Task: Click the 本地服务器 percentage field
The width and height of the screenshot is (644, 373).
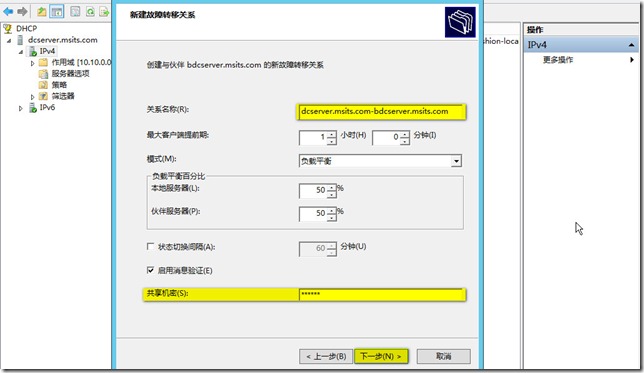Action: [x=313, y=191]
